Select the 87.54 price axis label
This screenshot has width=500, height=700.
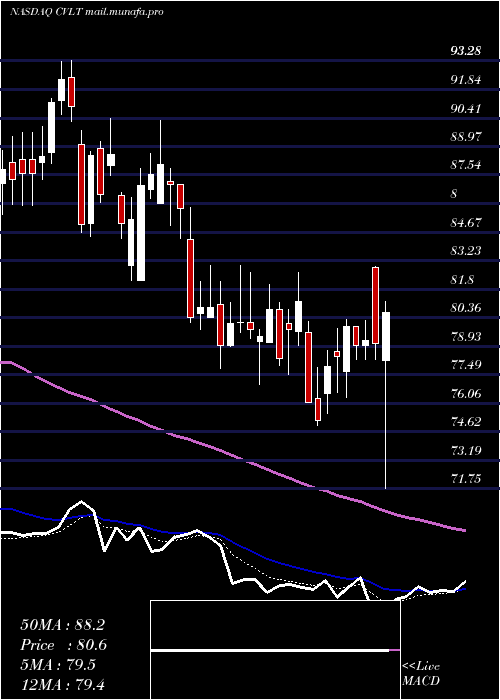[x=466, y=165]
